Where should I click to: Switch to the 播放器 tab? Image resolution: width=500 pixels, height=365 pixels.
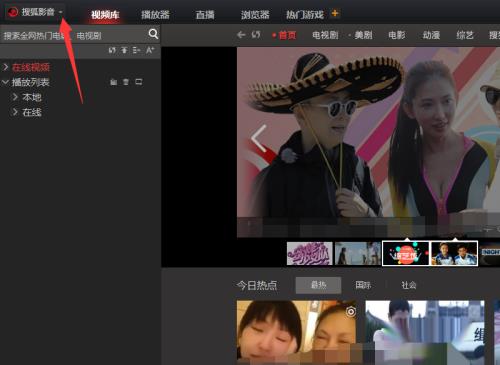pos(155,15)
